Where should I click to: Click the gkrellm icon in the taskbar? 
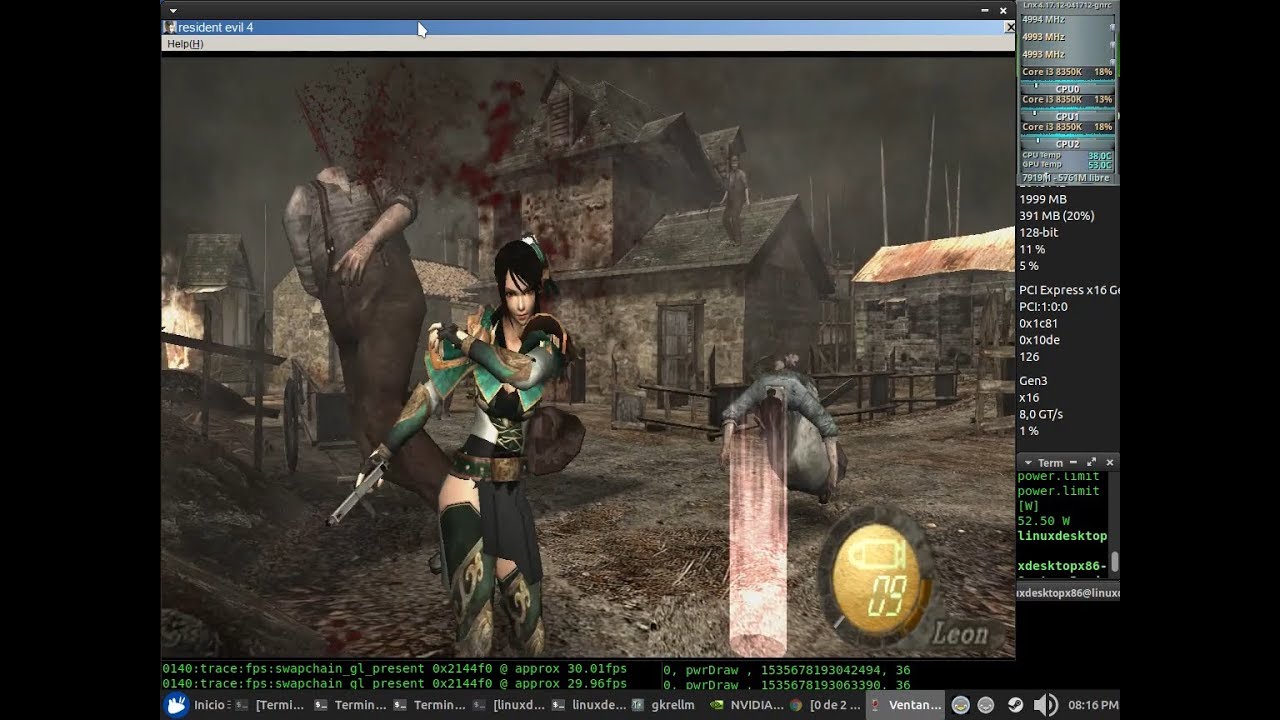637,705
